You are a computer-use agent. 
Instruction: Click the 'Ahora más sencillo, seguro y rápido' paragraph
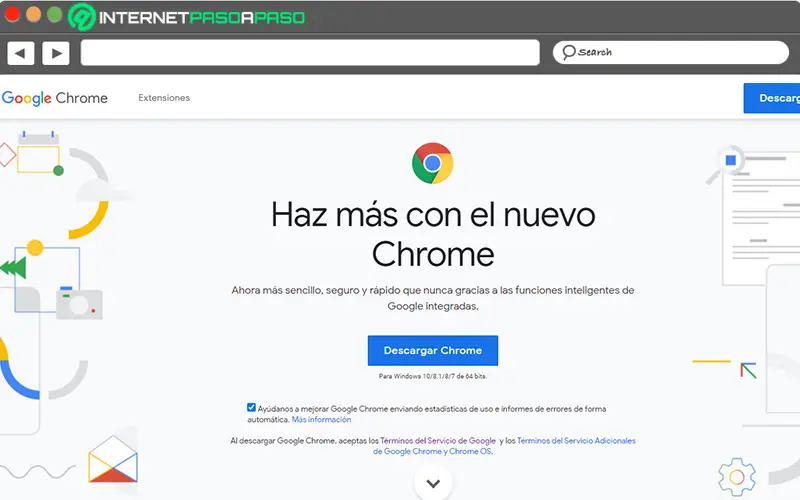(433, 298)
